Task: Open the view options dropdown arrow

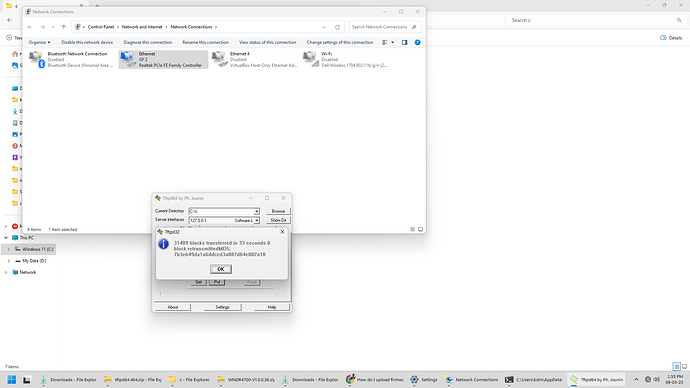Action: [393, 42]
